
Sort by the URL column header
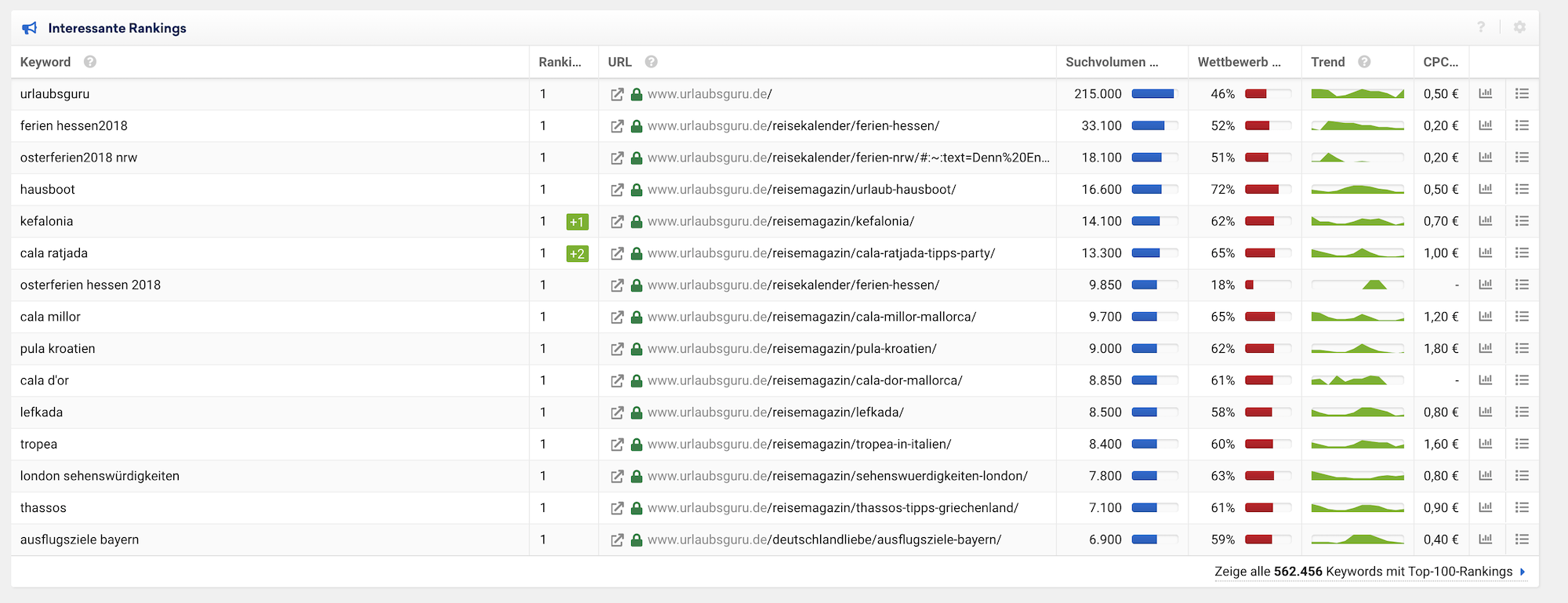coord(619,62)
